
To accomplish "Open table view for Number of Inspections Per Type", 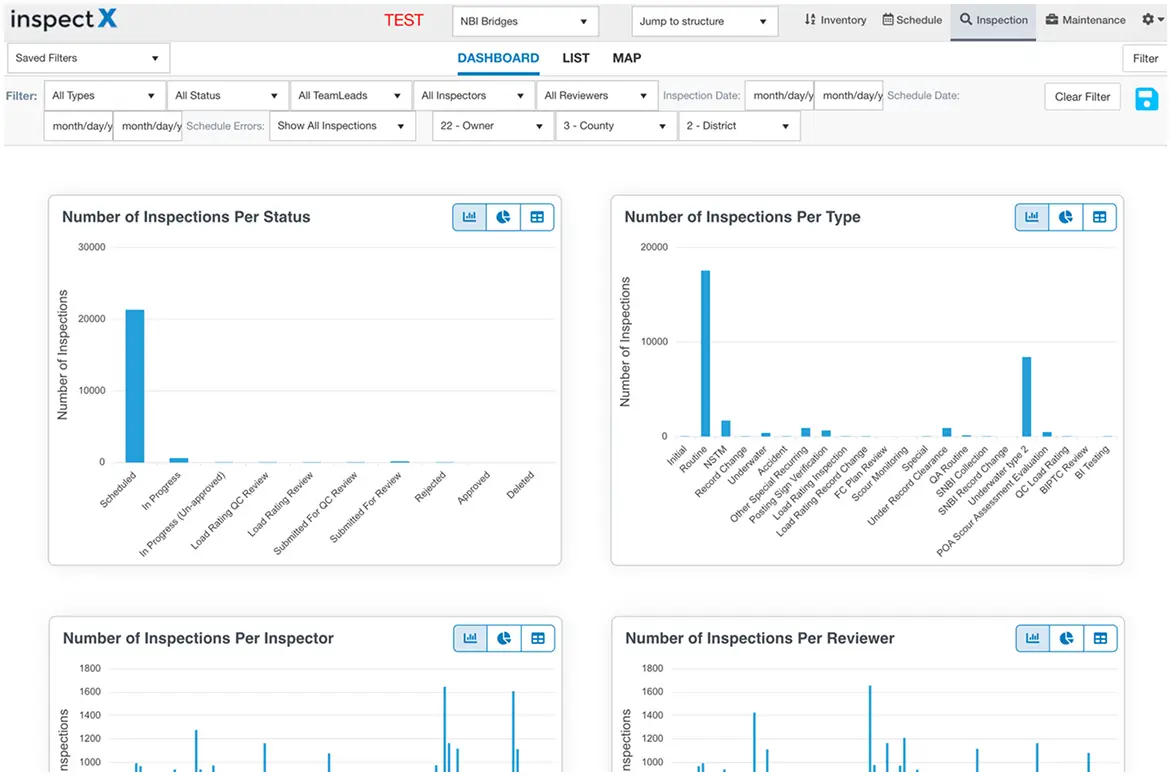I will pos(1099,216).
